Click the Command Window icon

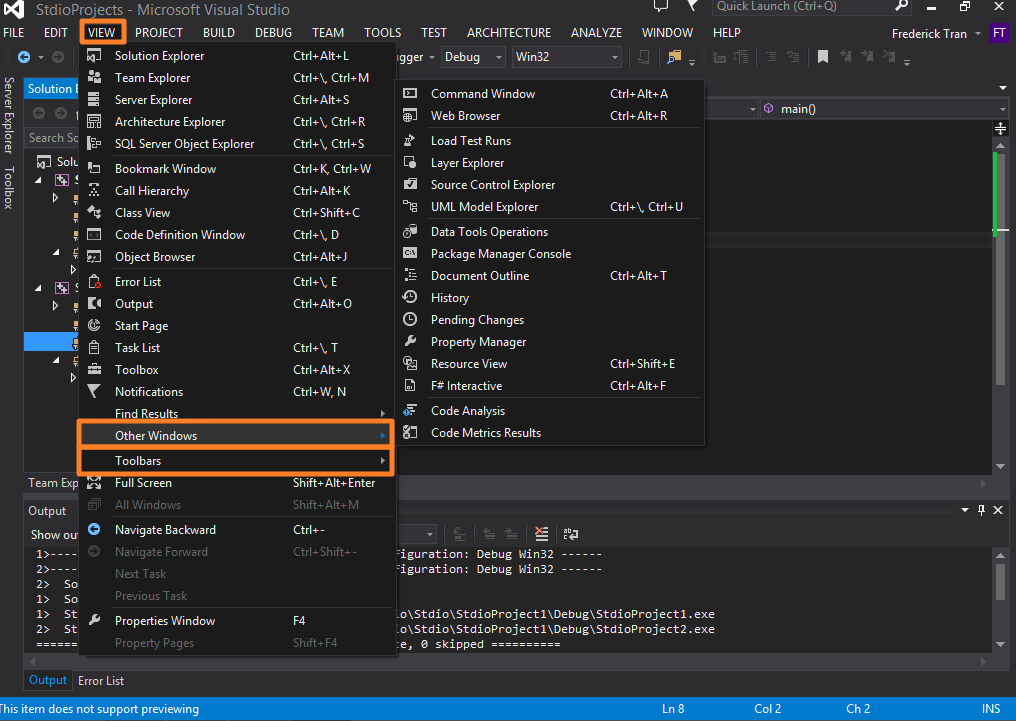(410, 94)
